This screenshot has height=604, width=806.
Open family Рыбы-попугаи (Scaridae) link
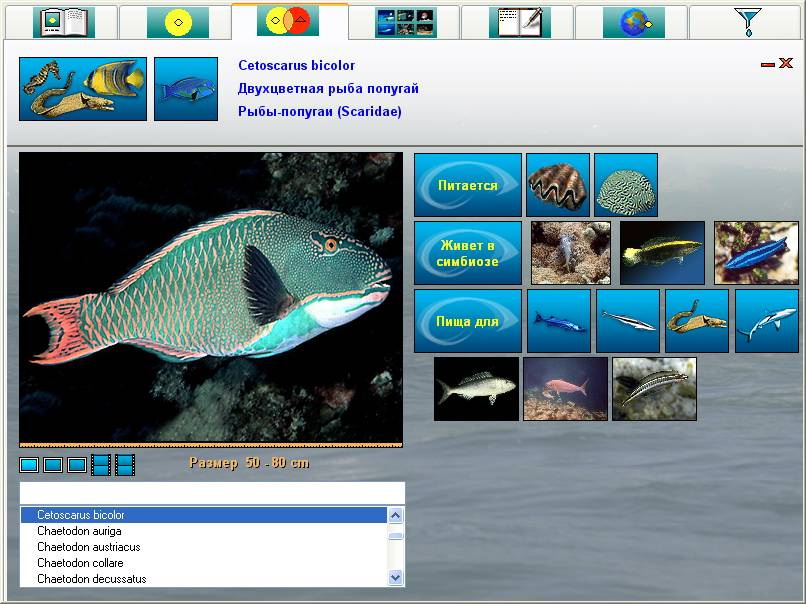320,112
